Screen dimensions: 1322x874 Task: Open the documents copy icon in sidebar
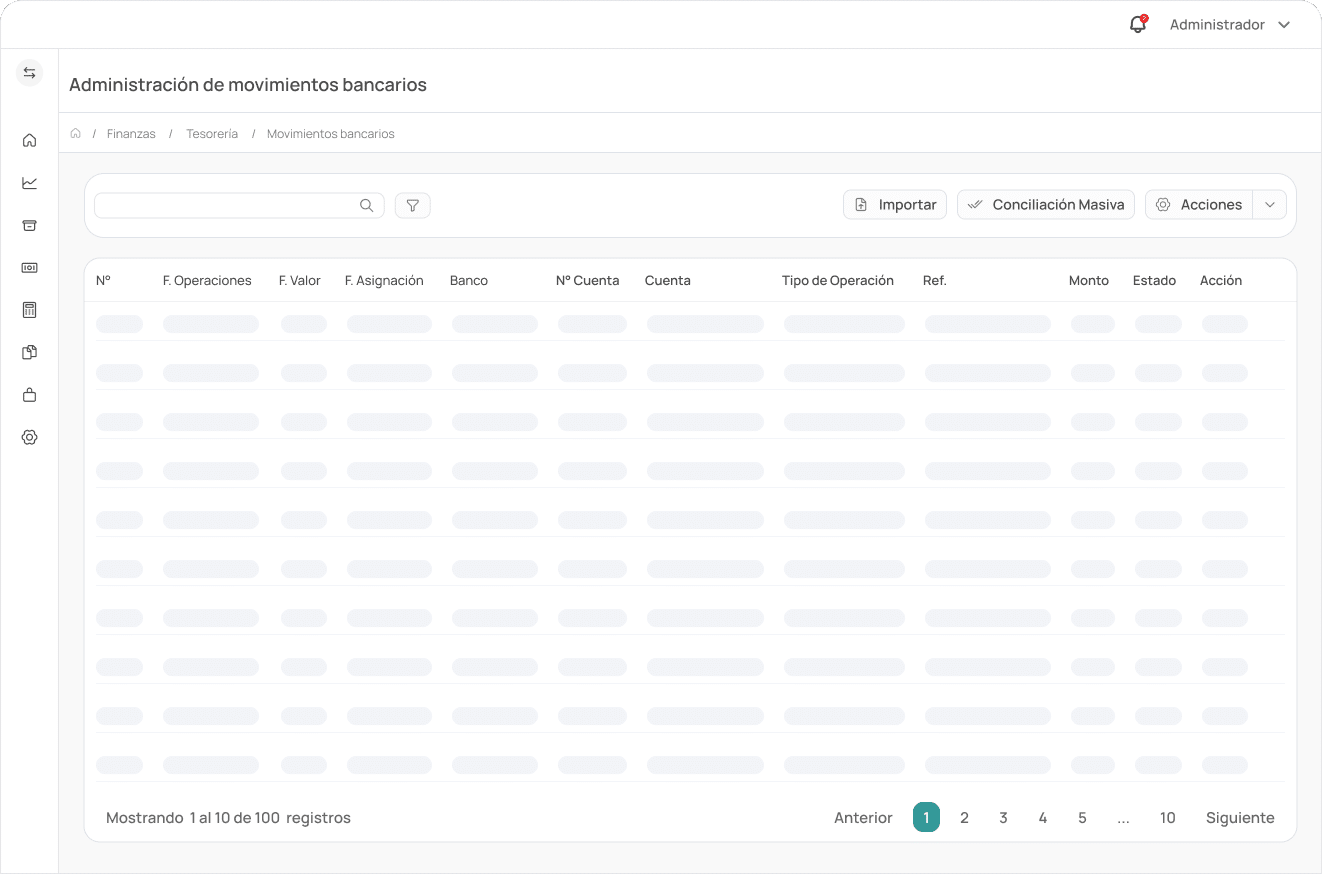(29, 352)
